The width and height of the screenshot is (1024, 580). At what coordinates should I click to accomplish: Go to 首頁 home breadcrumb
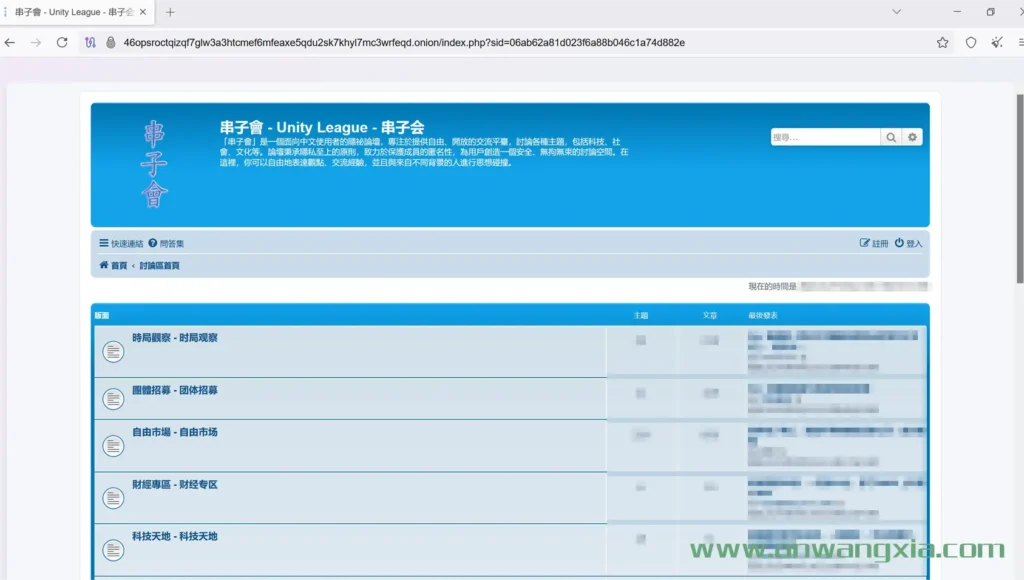coord(113,265)
